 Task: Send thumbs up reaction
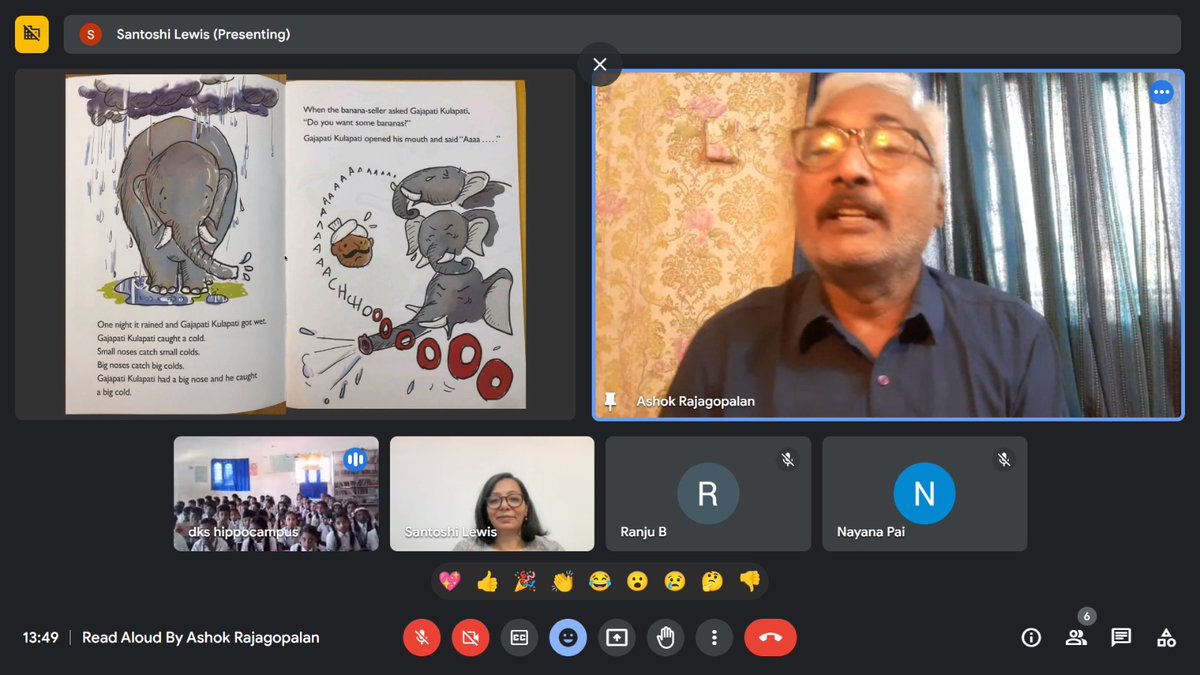click(487, 581)
